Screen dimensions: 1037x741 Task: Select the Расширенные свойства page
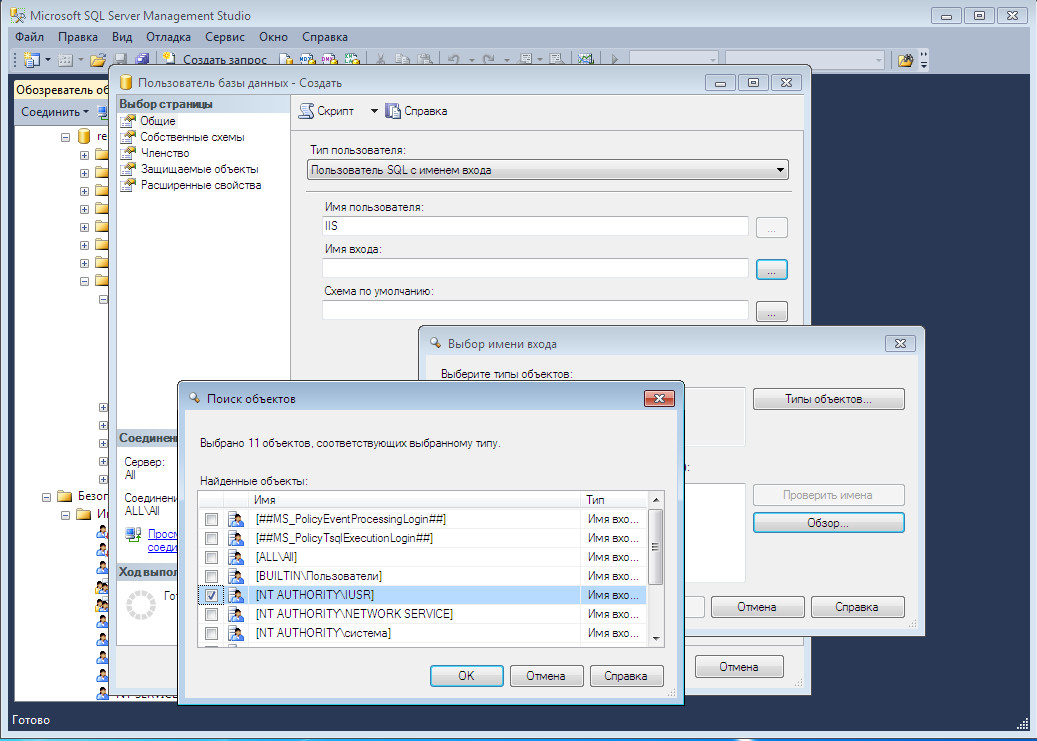tap(200, 185)
